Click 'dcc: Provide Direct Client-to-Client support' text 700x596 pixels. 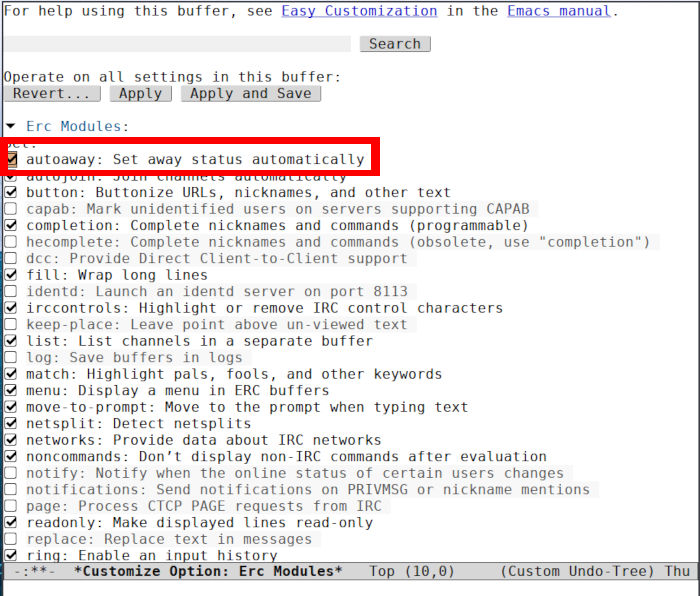[x=217, y=258]
